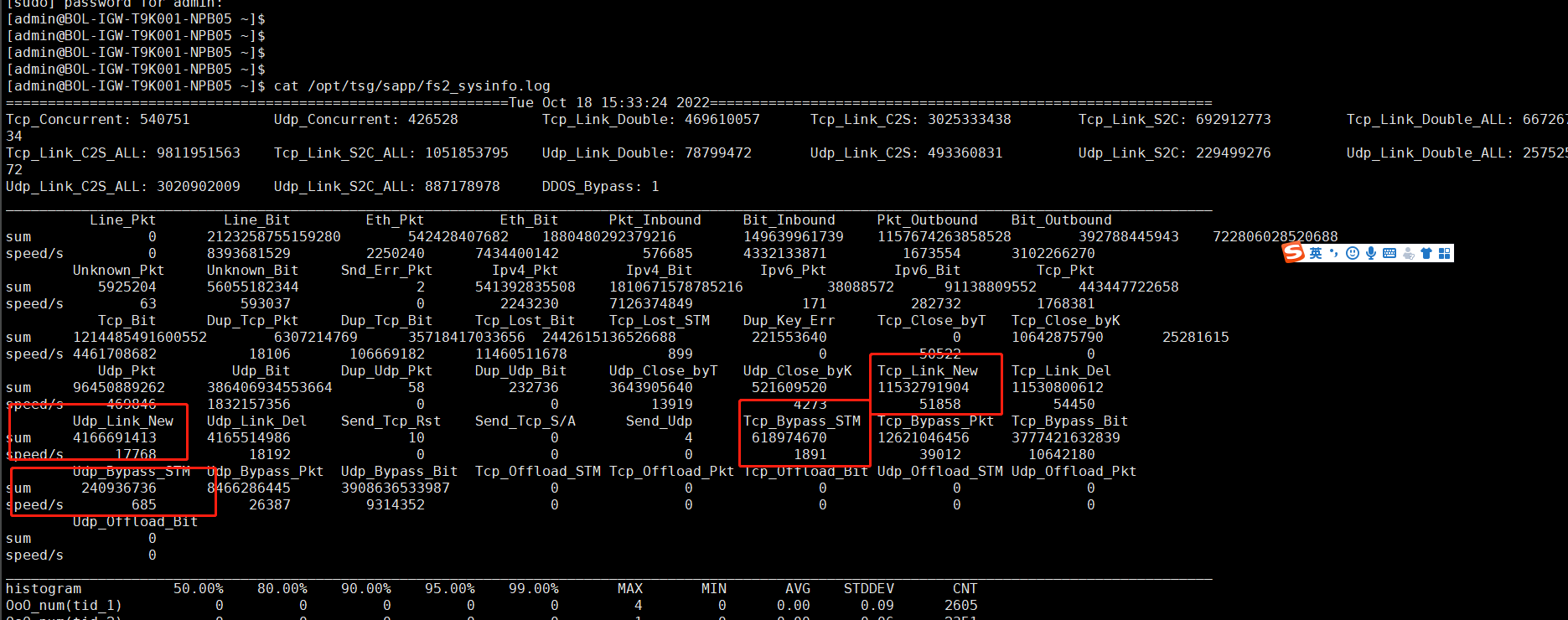Screen dimensions: 1568x620
Task: Click the Sogou input method logo
Action: click(1295, 253)
